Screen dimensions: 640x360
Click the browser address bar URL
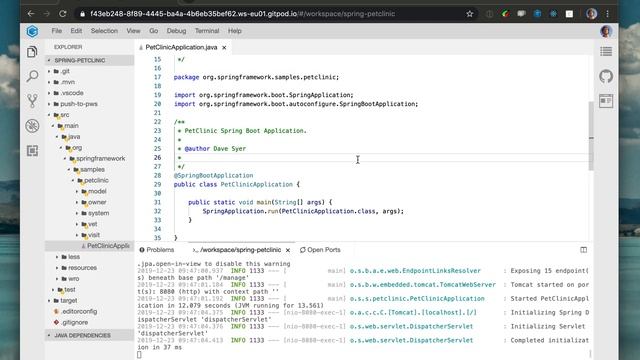(x=242, y=14)
